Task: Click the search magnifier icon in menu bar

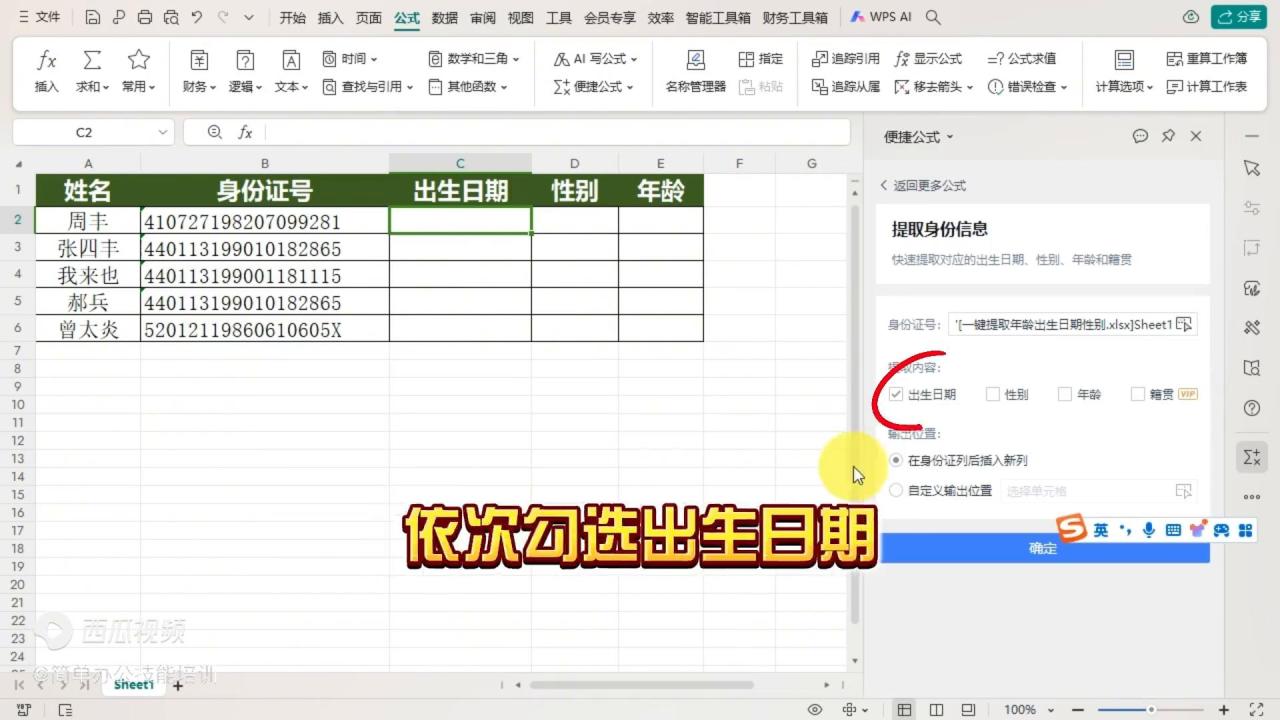Action: [933, 17]
